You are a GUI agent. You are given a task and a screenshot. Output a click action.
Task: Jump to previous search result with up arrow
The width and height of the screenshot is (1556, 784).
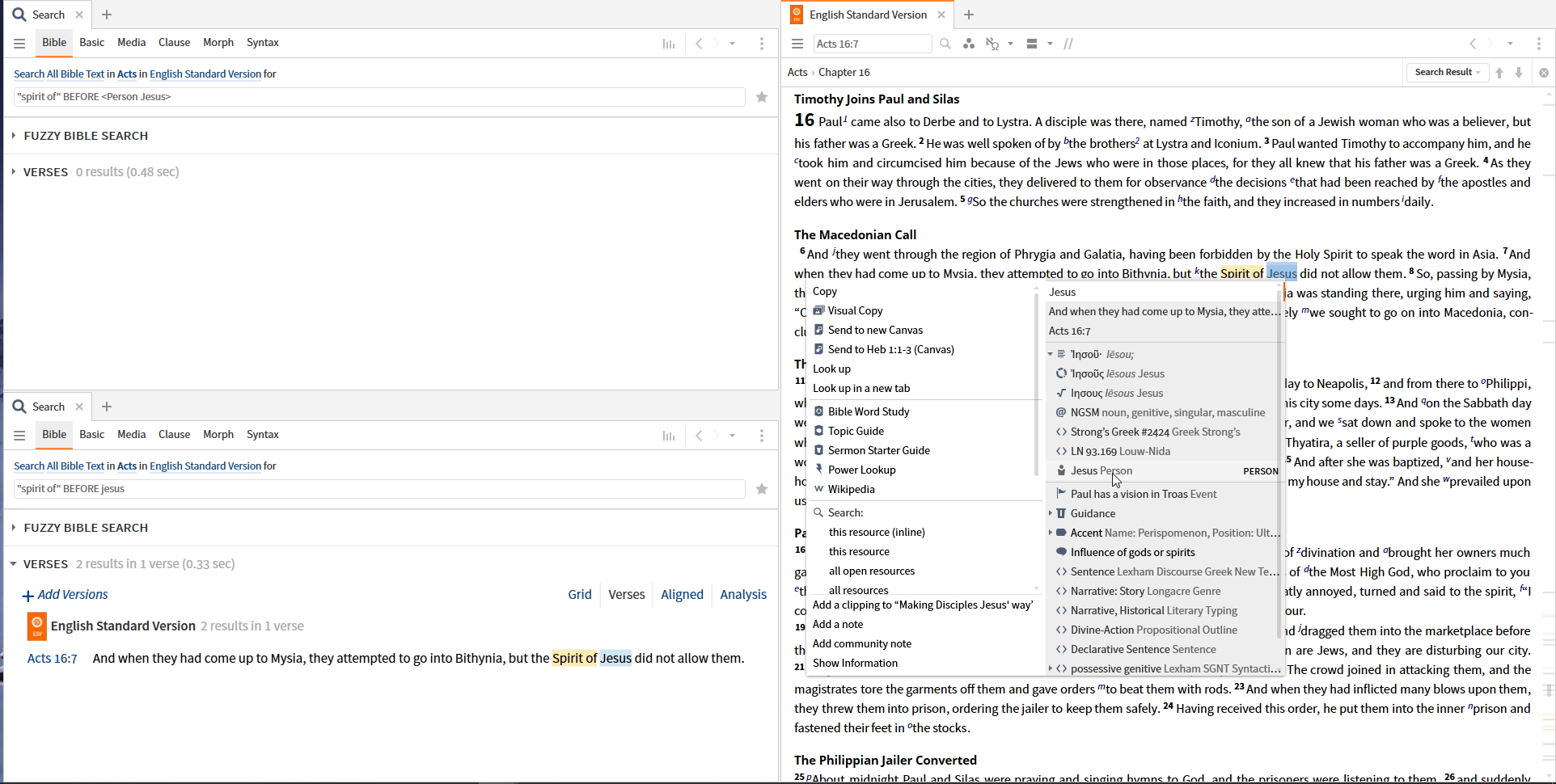[x=1499, y=73]
